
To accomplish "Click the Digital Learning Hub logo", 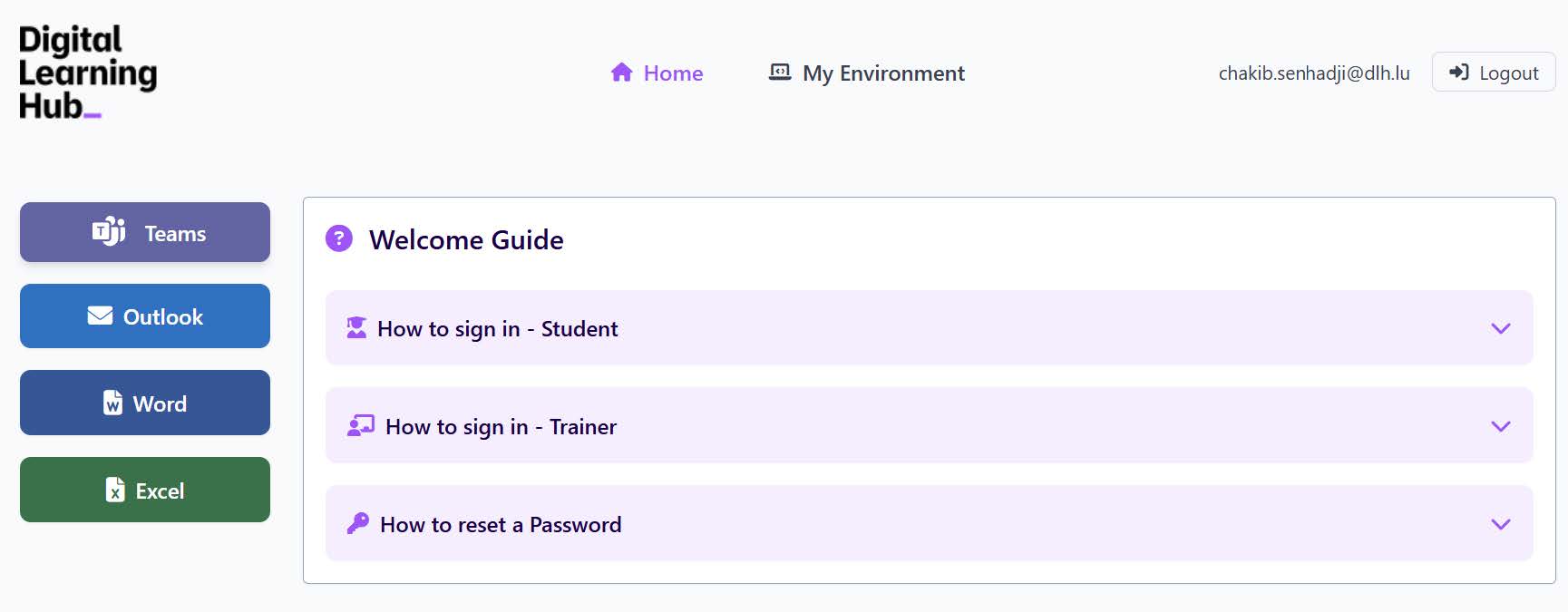I will pyautogui.click(x=87, y=73).
